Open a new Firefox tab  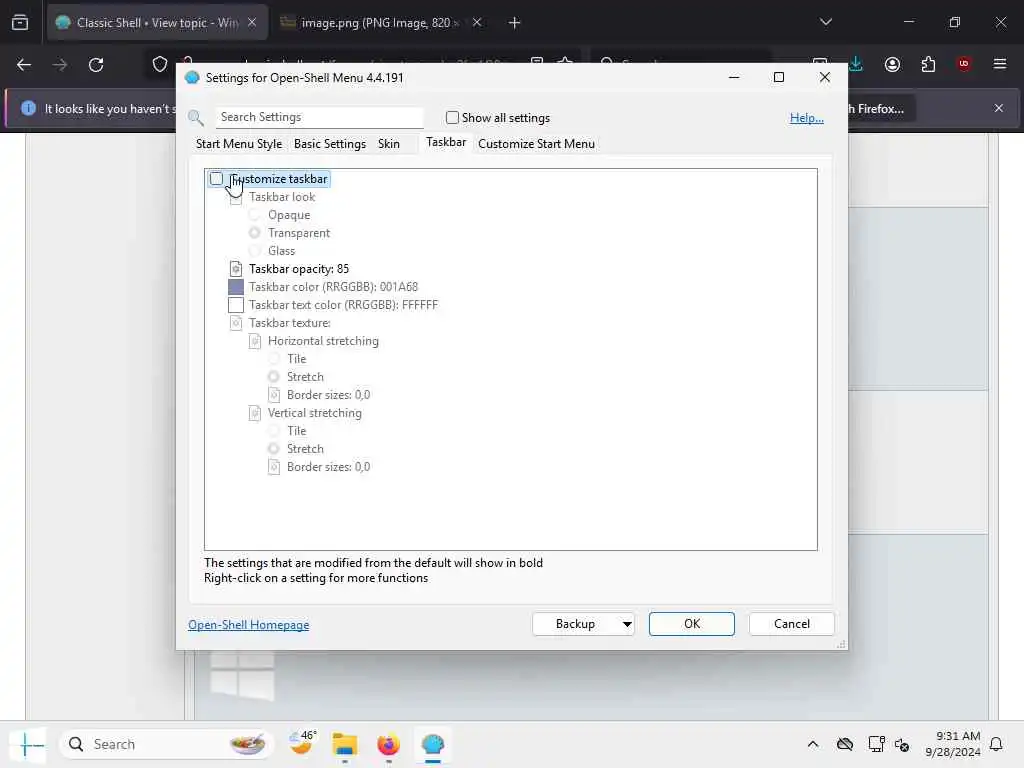coord(515,23)
